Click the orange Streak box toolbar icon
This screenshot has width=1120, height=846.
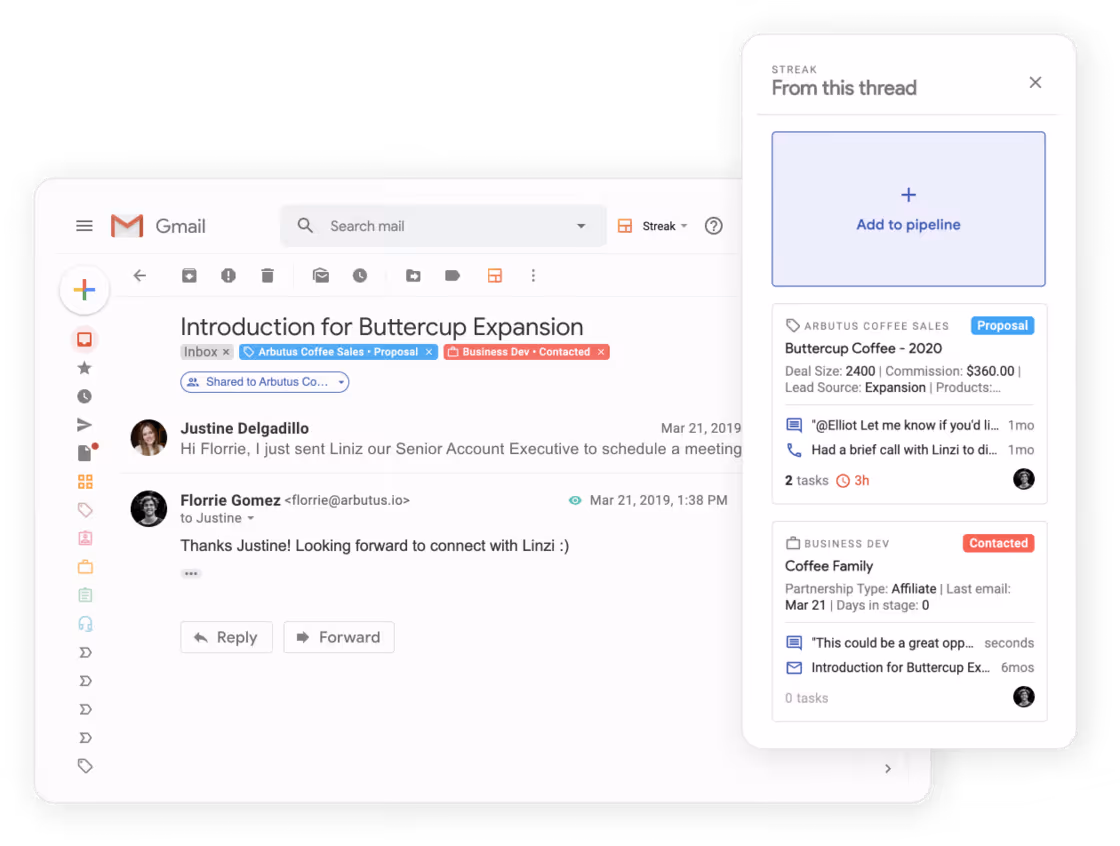coord(494,275)
